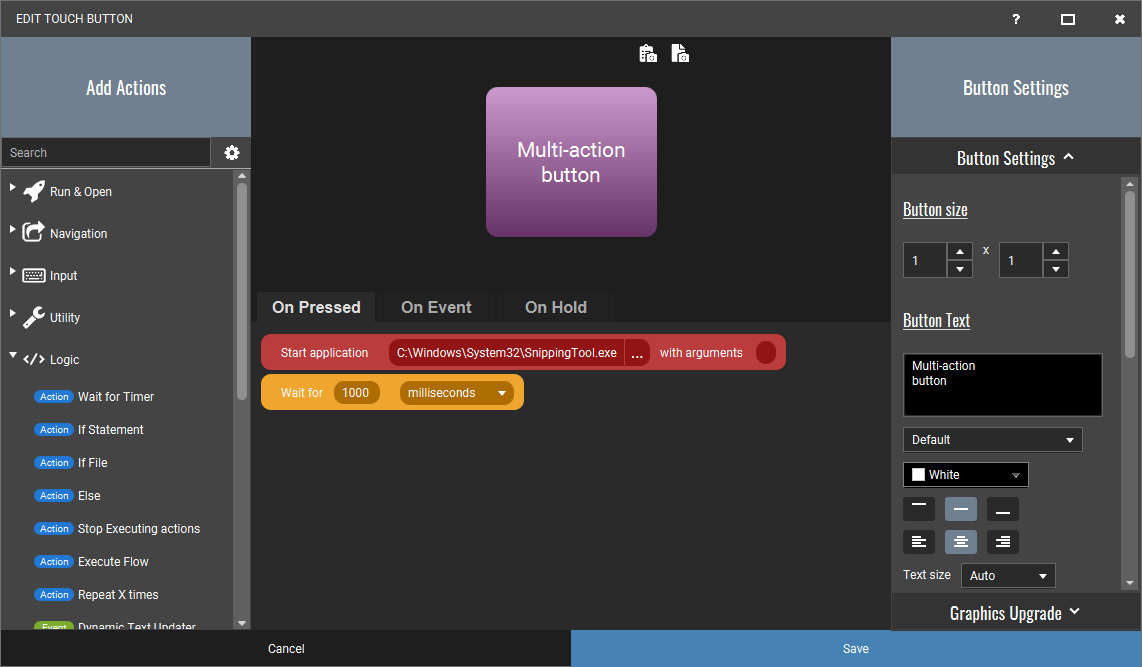Open the milliseconds unit dropdown
The width and height of the screenshot is (1142, 667).
(456, 392)
